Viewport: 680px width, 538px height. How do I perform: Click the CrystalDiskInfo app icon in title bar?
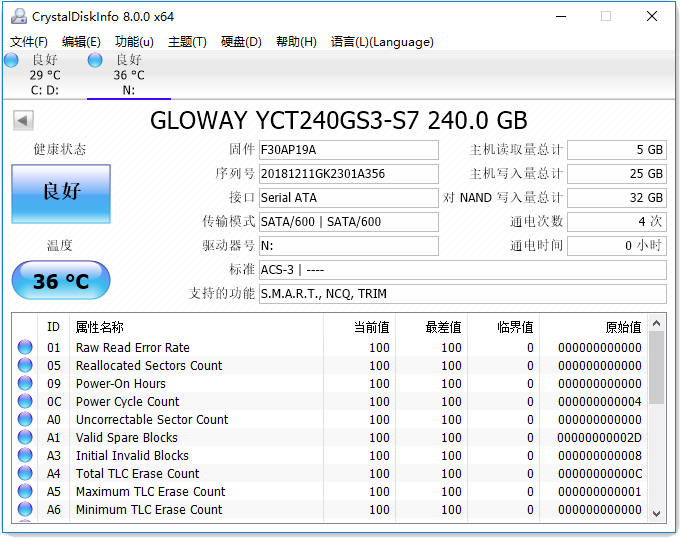click(17, 16)
